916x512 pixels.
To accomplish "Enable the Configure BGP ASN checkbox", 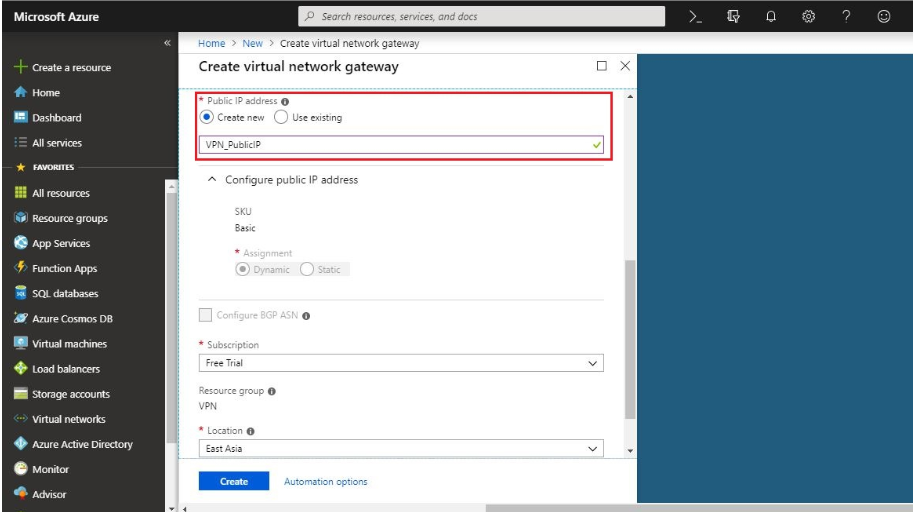I will (x=206, y=316).
